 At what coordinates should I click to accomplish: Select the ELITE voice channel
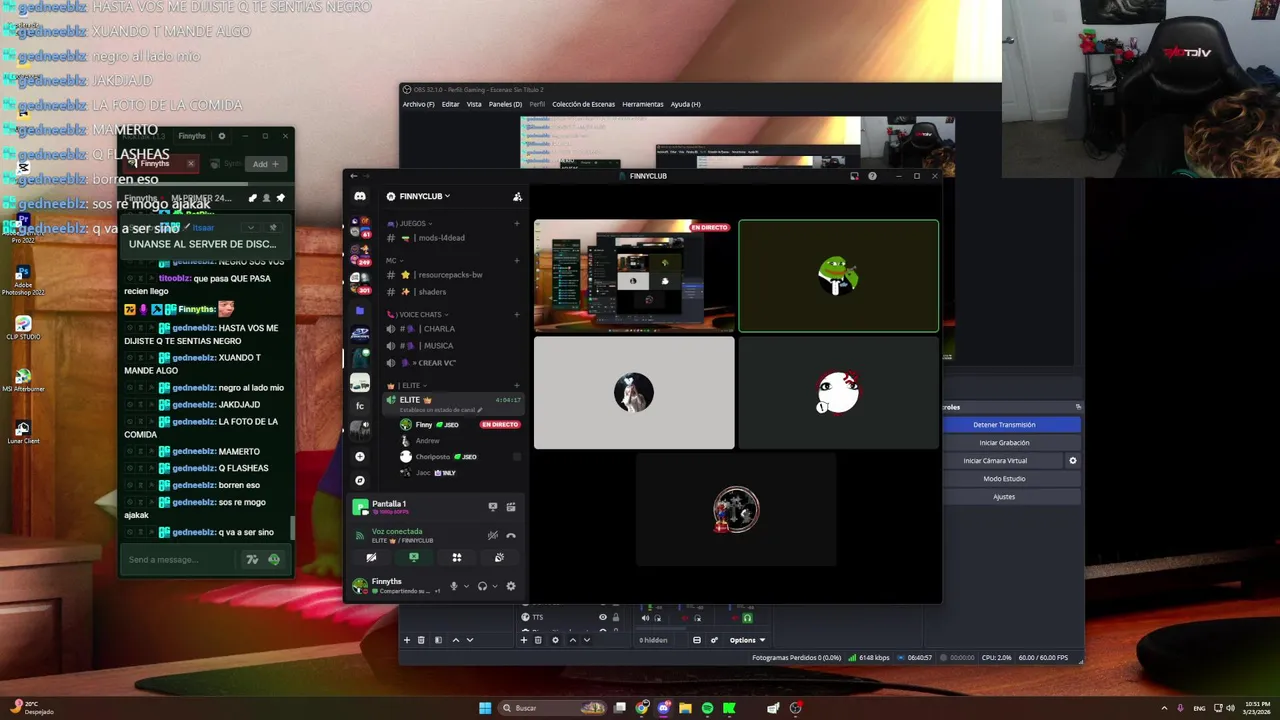pyautogui.click(x=453, y=403)
